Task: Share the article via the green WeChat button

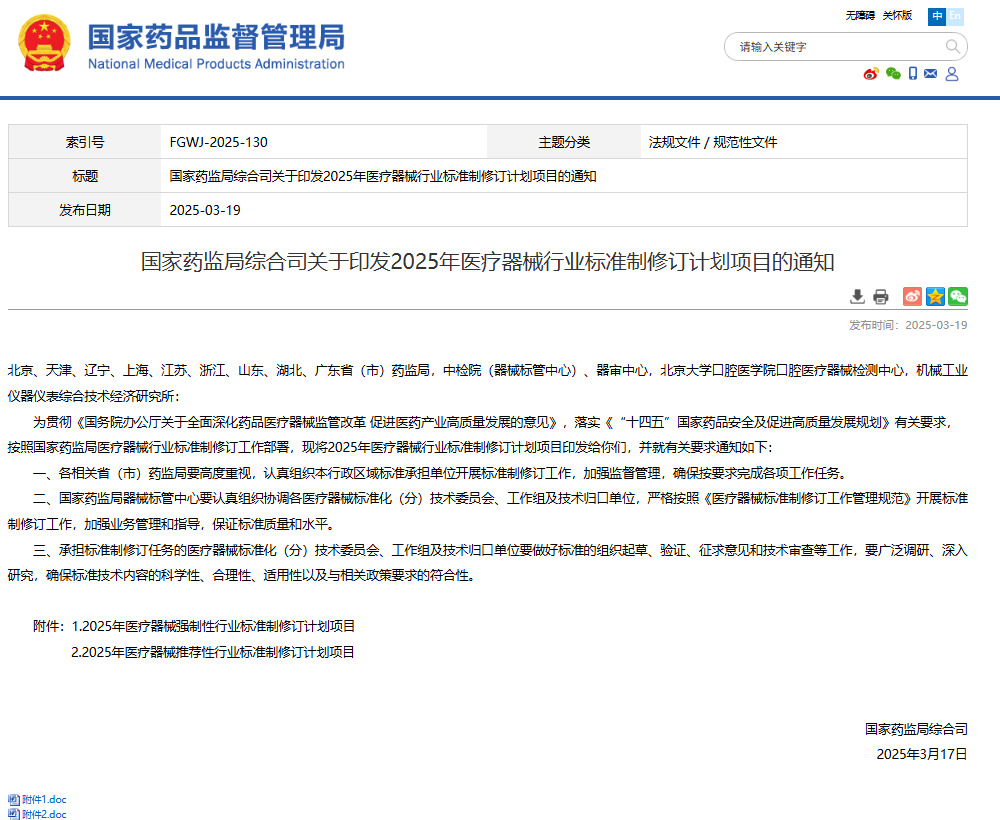Action: pos(958,296)
